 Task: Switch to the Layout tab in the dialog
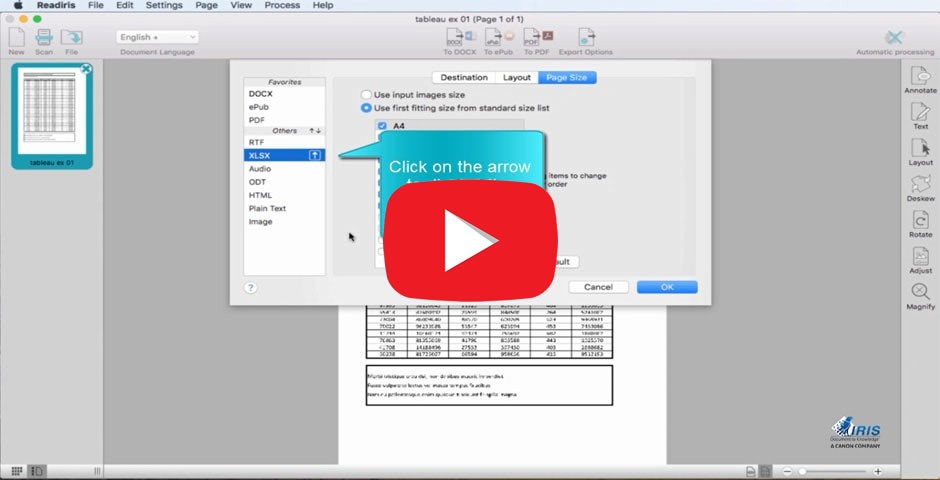[x=517, y=77]
